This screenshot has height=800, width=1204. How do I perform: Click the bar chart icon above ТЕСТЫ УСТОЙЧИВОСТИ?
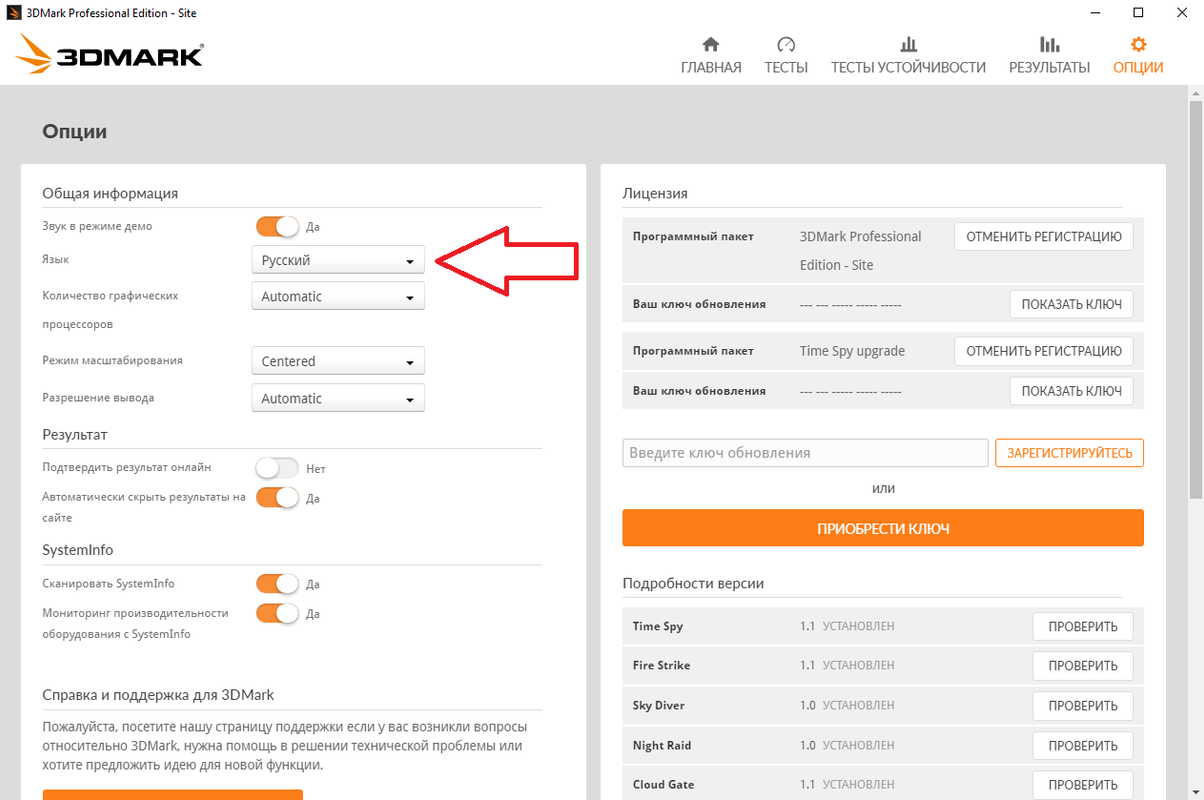tap(908, 45)
